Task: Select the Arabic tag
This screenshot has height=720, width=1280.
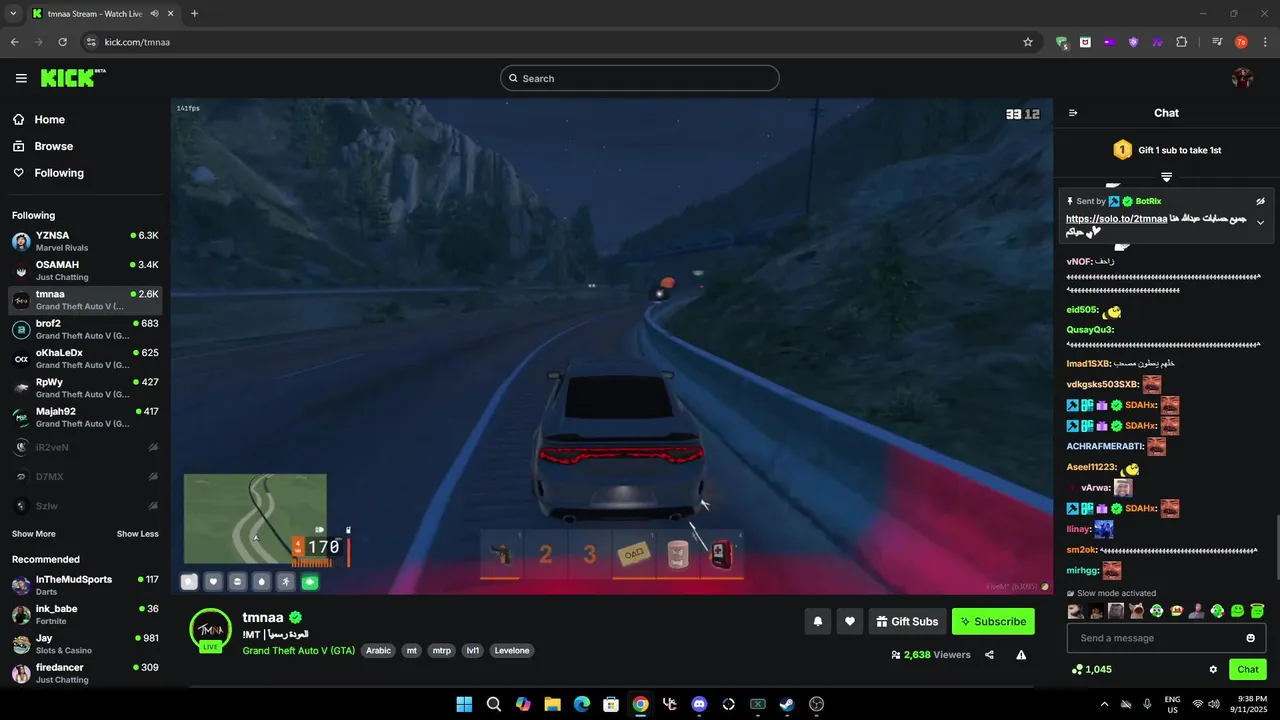Action: coord(378,650)
